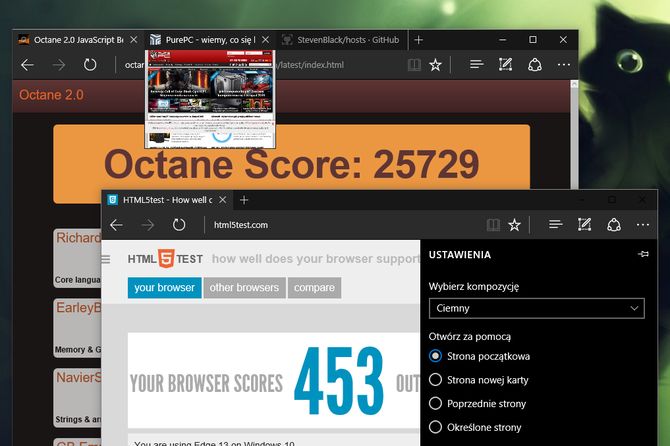Switch to the StevenBlack/hosts GitHub tab
This screenshot has width=670, height=446.
pyautogui.click(x=341, y=40)
